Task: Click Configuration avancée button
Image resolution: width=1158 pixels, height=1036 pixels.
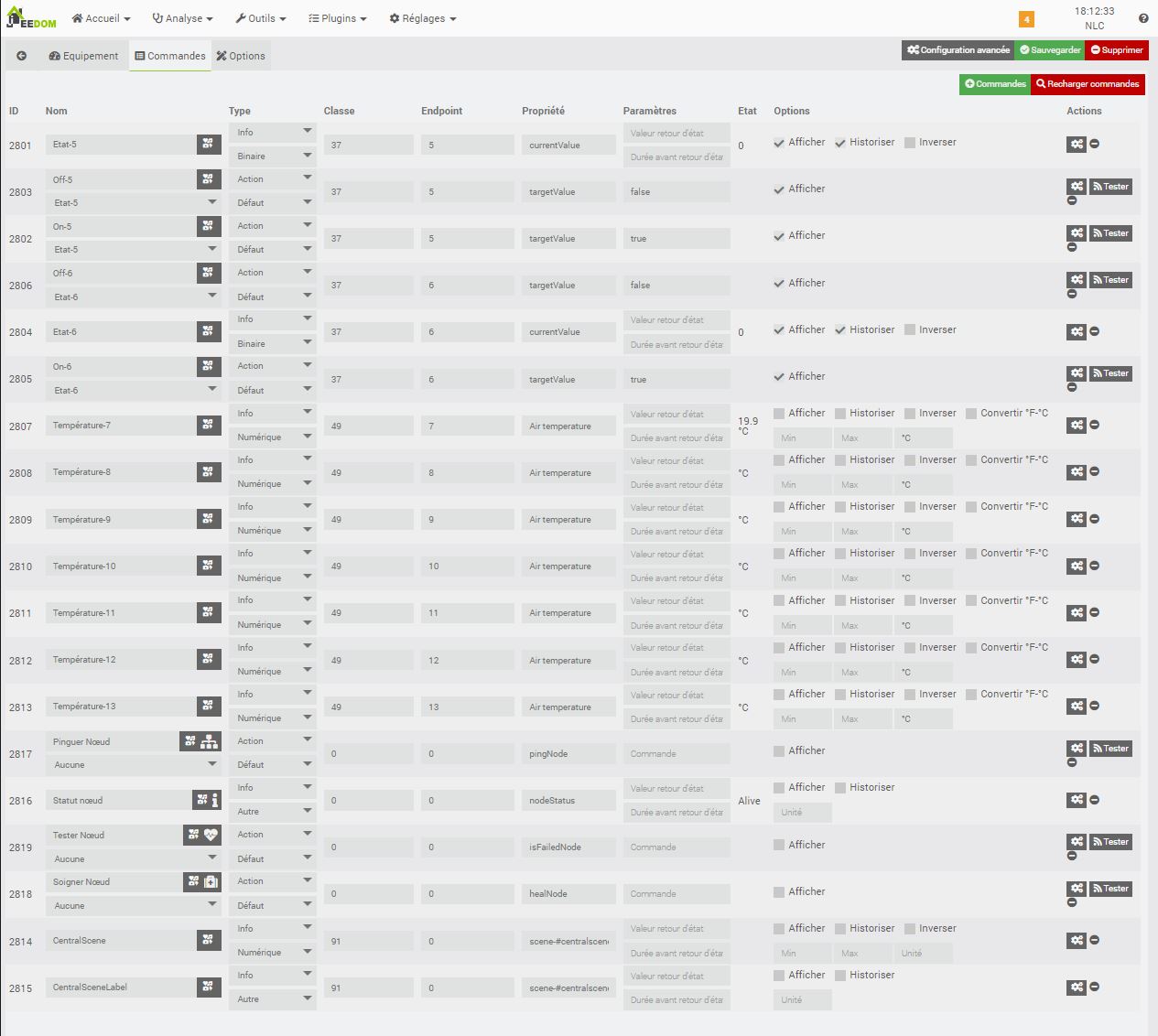Action: [958, 50]
